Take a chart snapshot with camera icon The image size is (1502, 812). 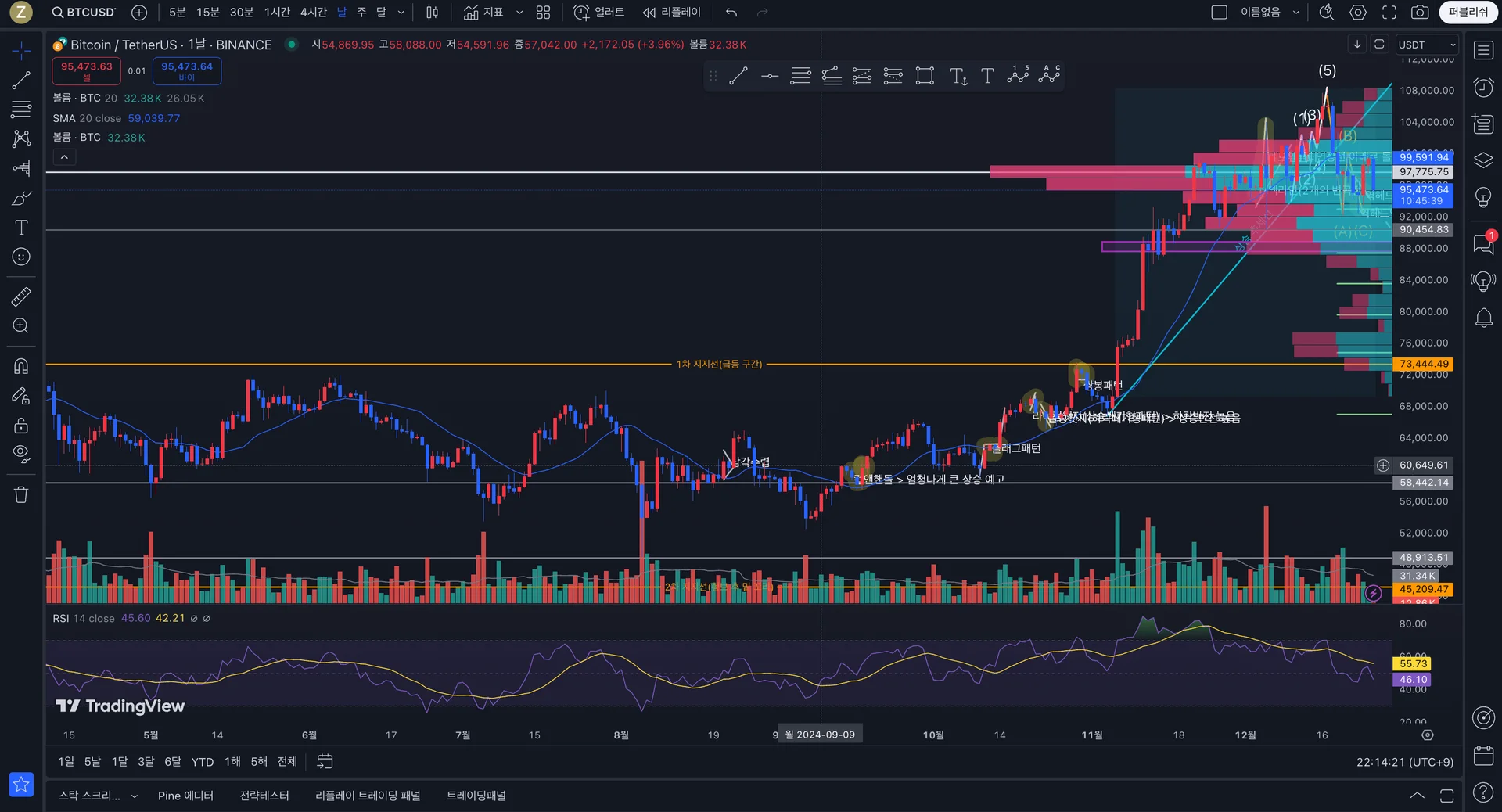(x=1420, y=13)
